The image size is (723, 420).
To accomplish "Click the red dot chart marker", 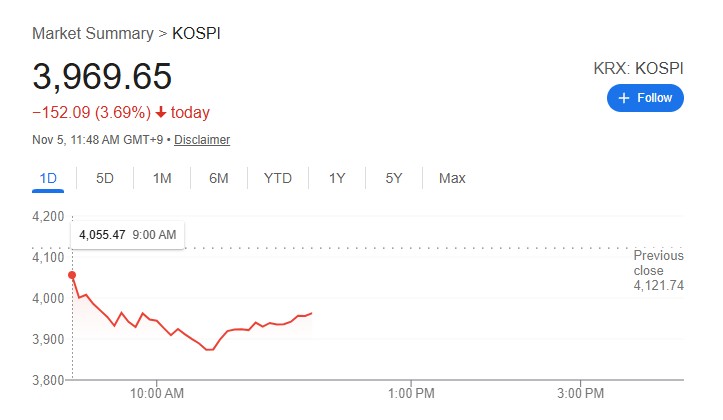I will [71, 274].
